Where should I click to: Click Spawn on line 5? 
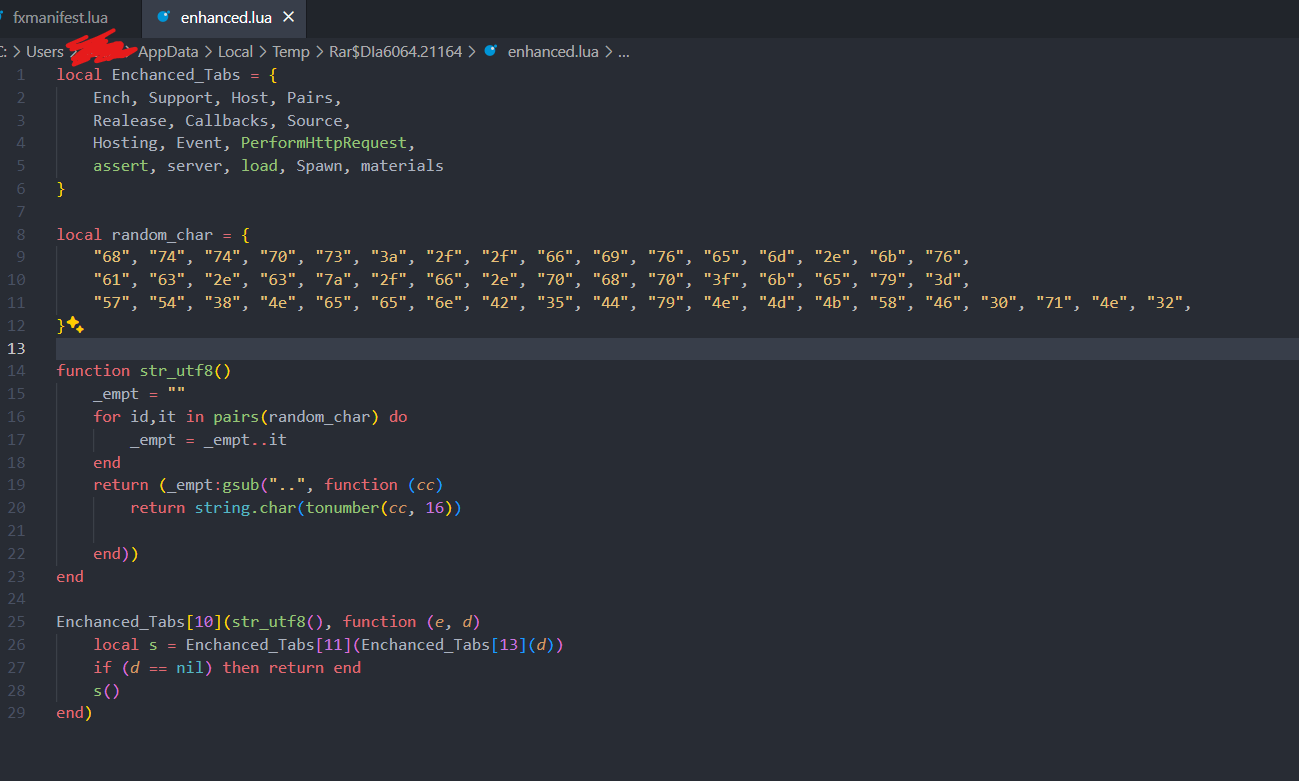click(x=319, y=166)
